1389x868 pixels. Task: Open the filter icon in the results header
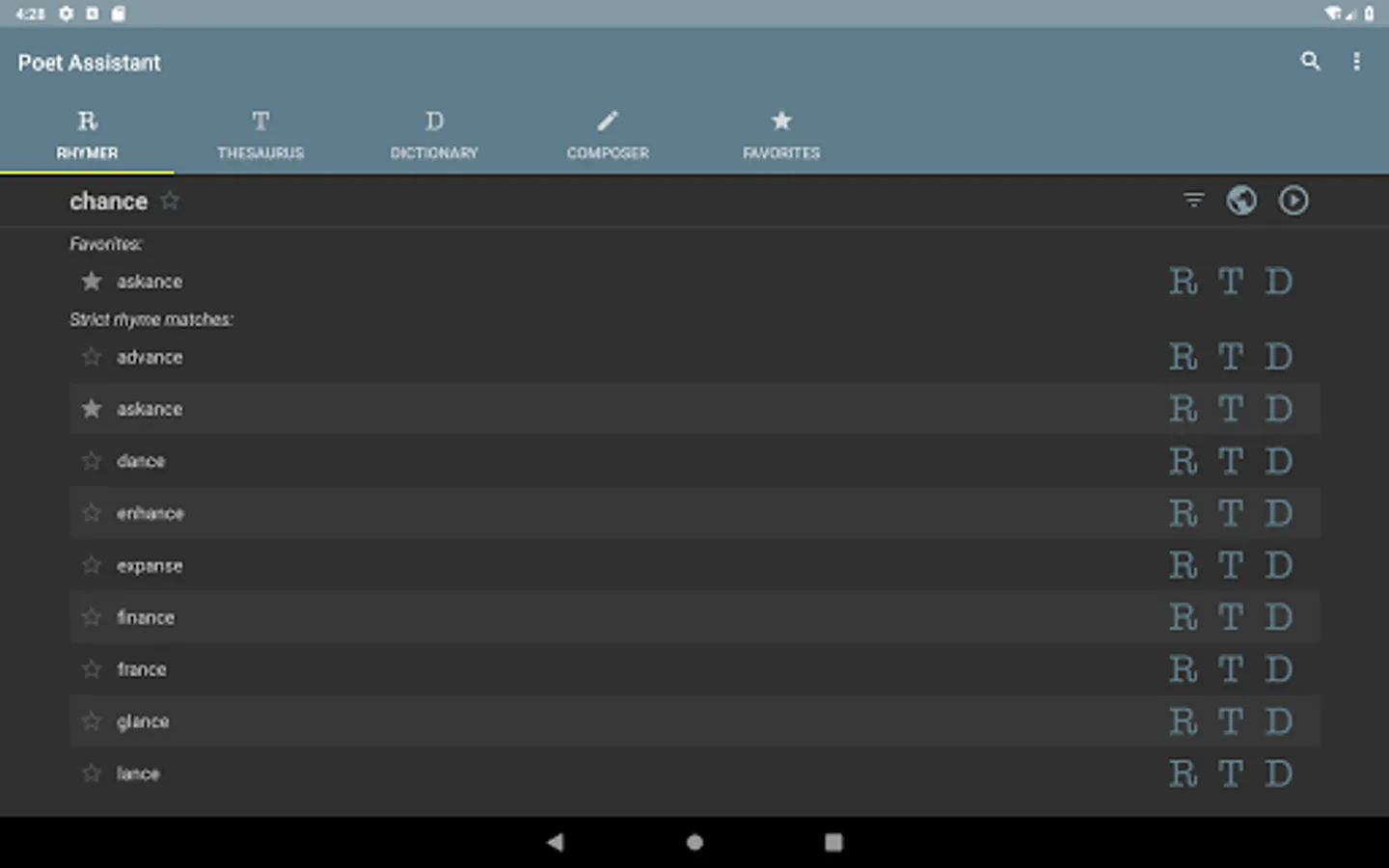coord(1193,201)
